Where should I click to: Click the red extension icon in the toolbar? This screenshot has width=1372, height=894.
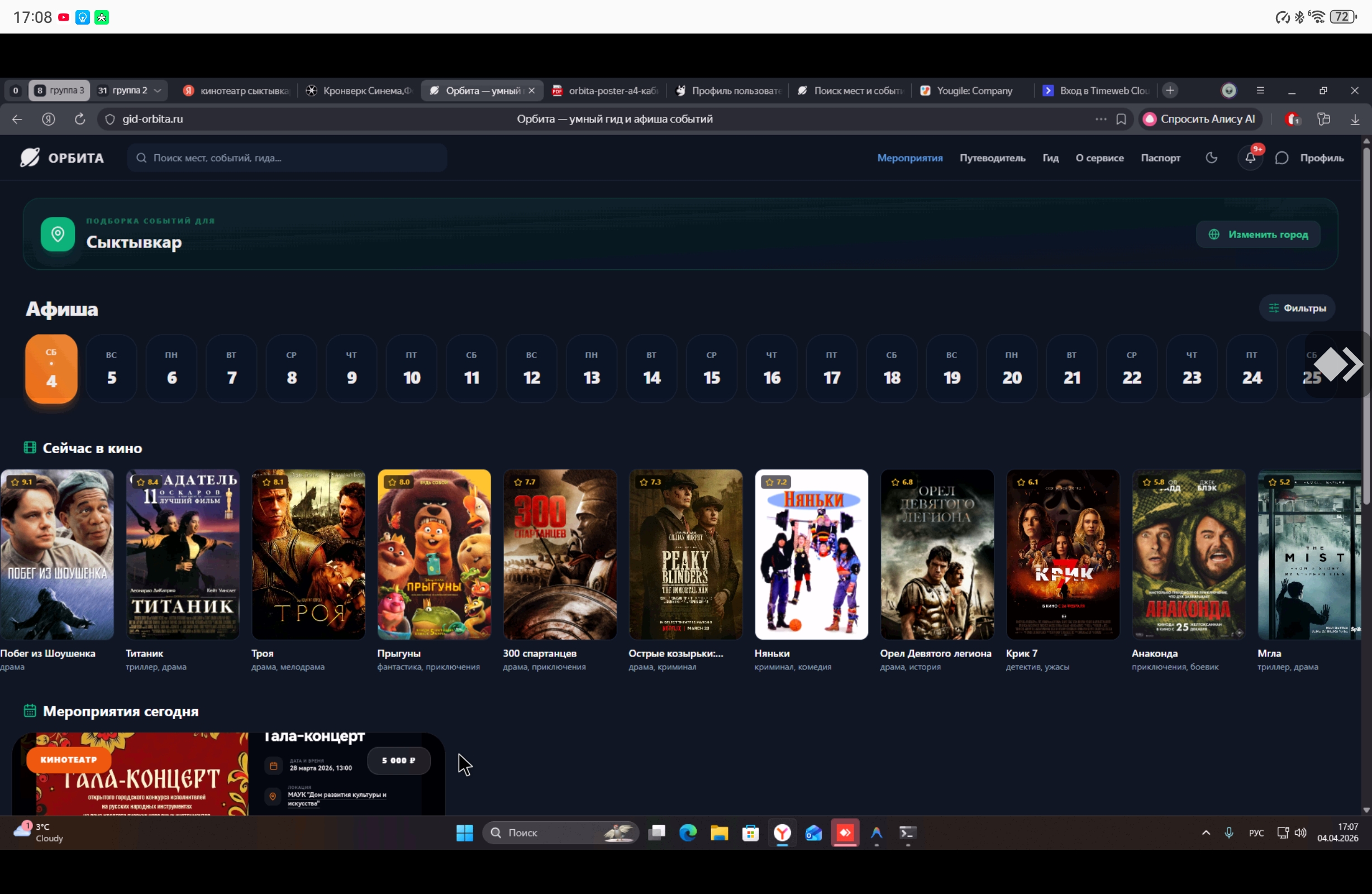(x=1293, y=119)
